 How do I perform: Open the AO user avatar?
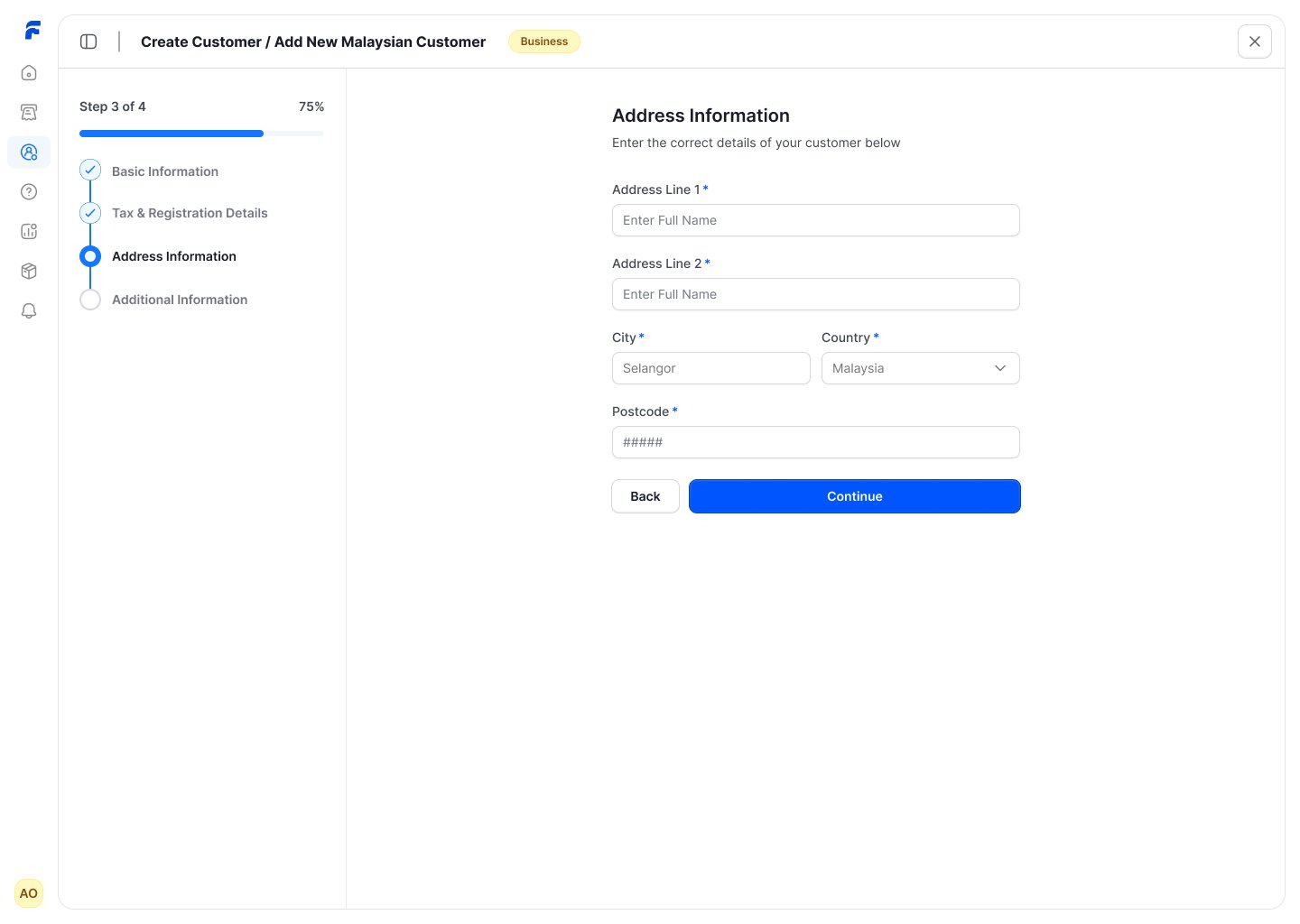[29, 893]
